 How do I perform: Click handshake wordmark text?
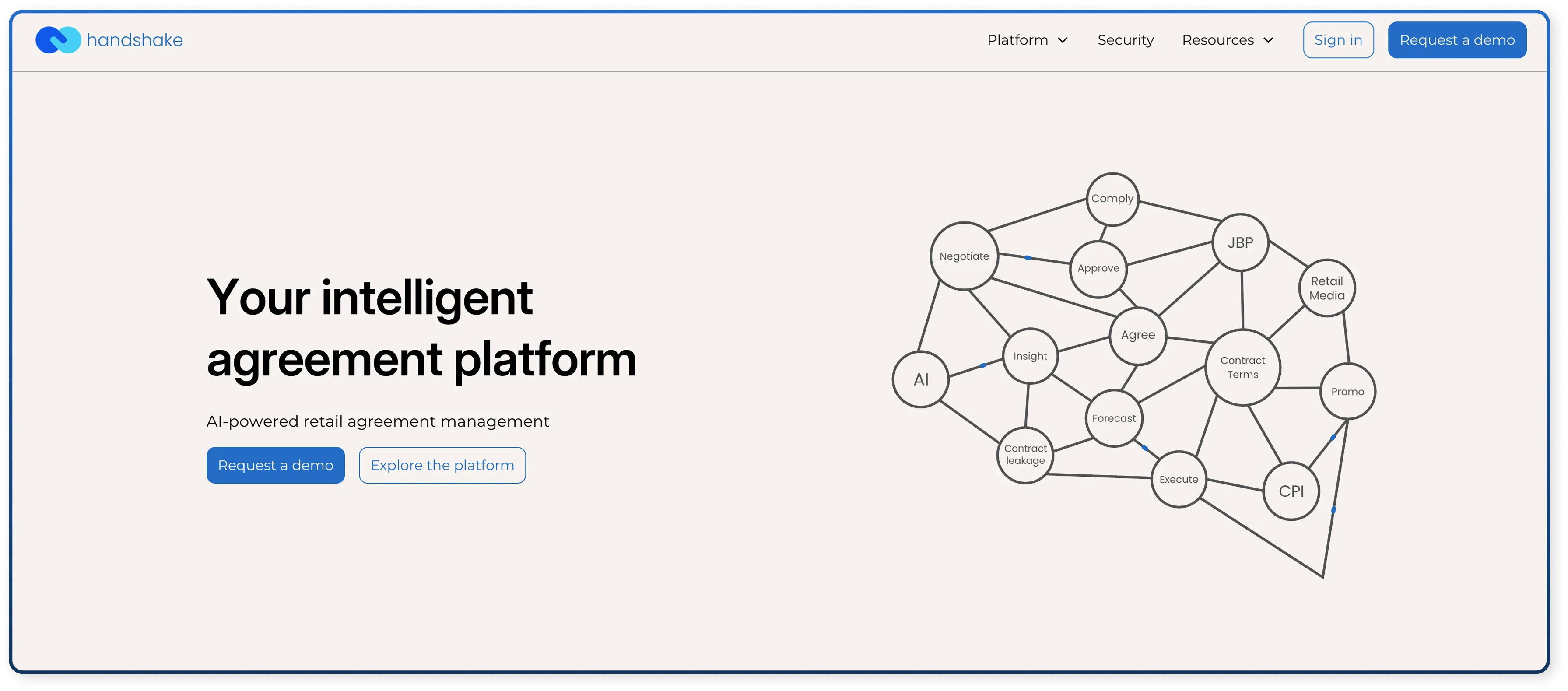click(134, 40)
